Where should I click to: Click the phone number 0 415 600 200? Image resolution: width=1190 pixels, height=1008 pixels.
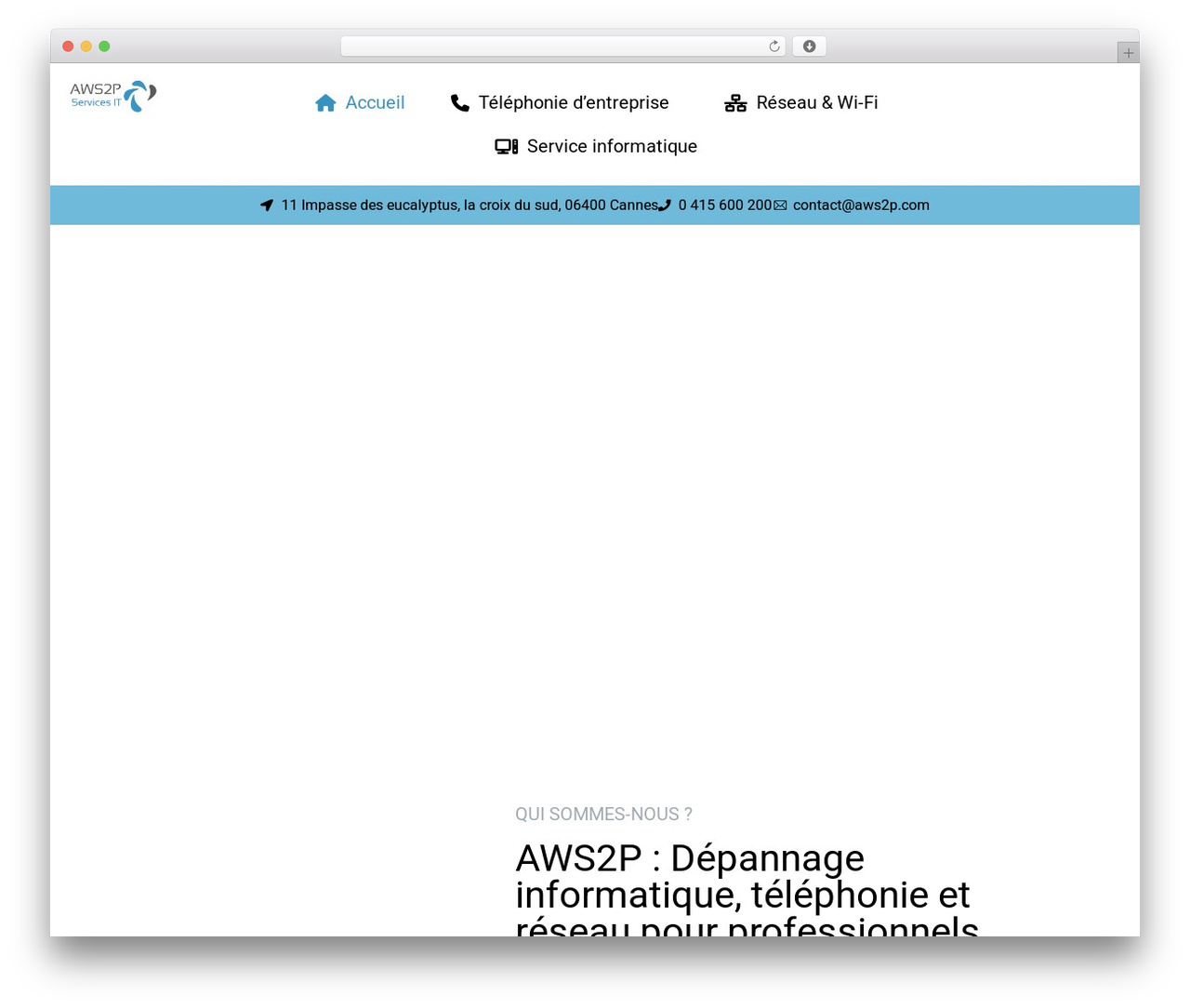(x=725, y=206)
